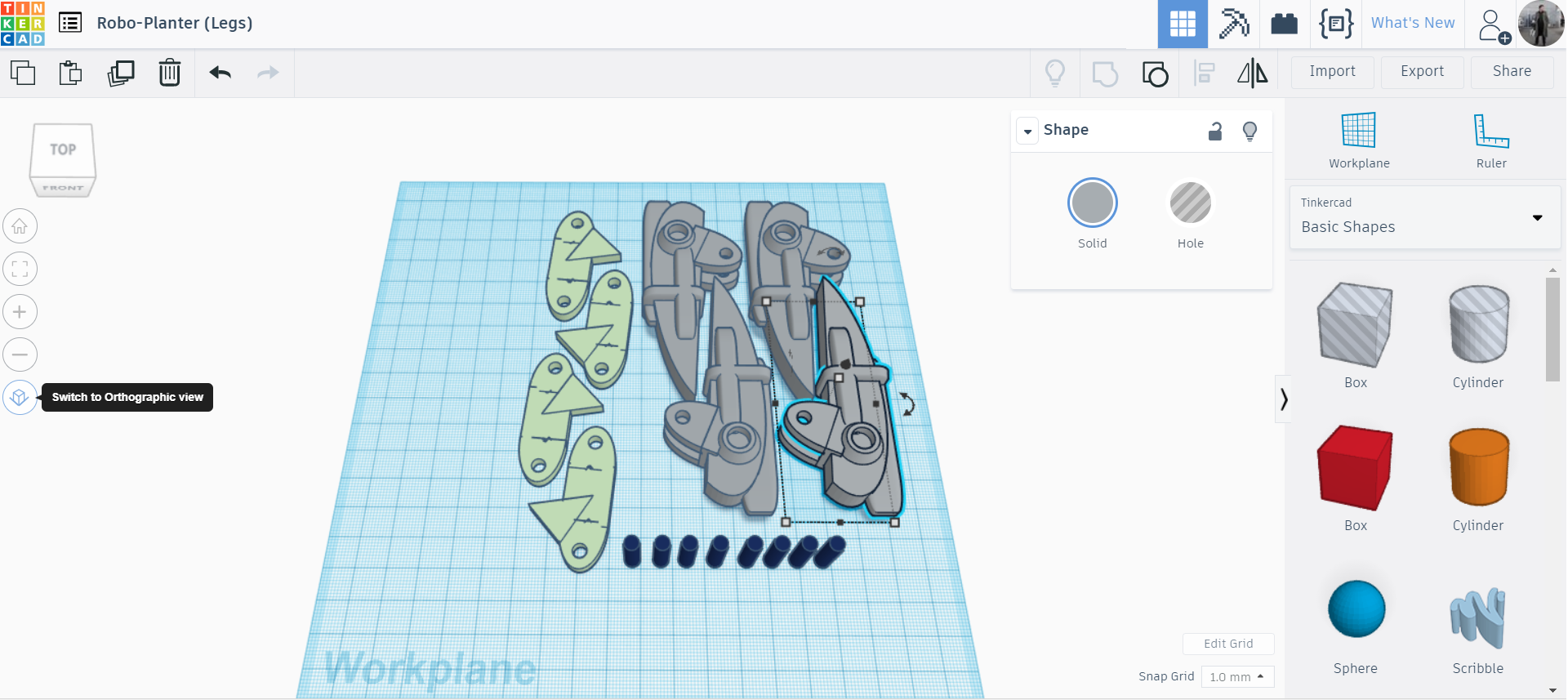Open the Align tool

click(1205, 74)
